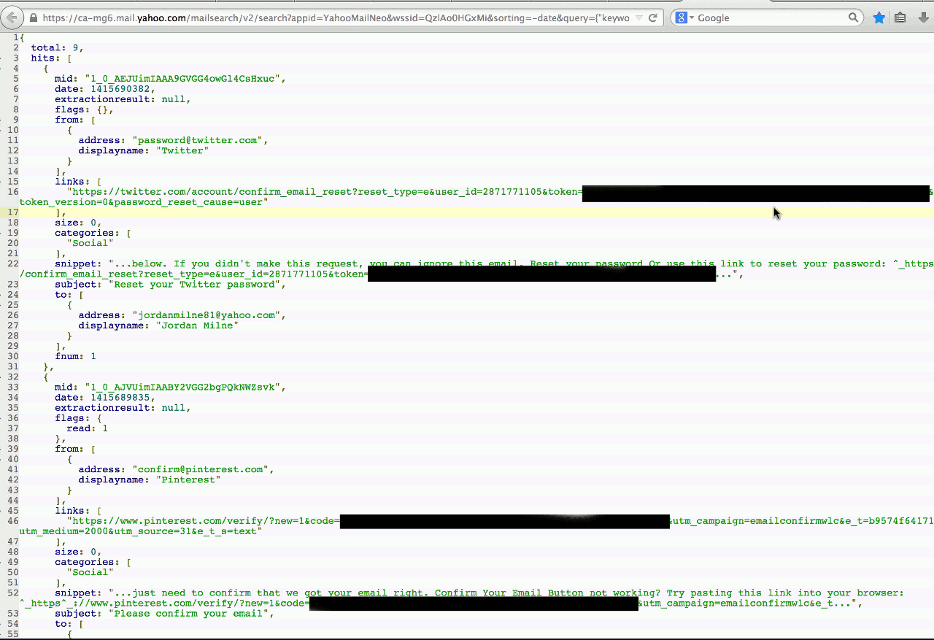Select "utm_medium=2000&utm_source=31&e_t_s=text" text
This screenshot has height=640, width=934.
click(141, 531)
